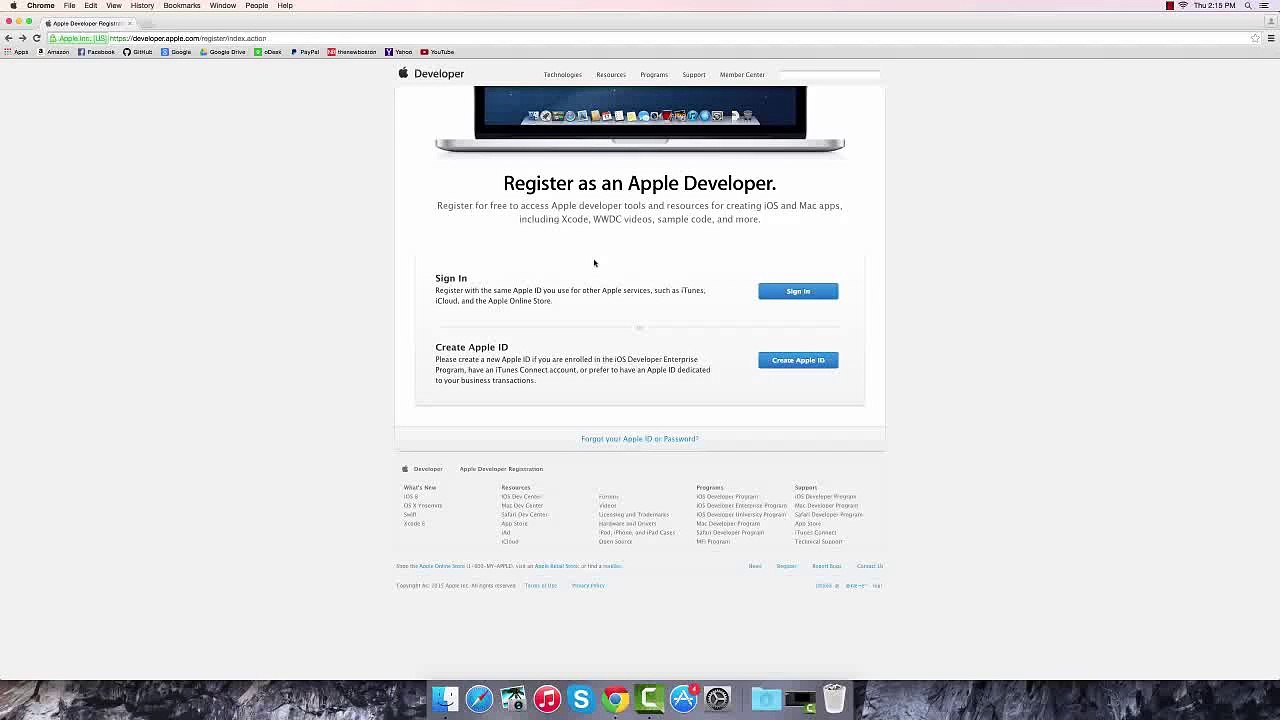Open the iTunes Connect footer link

[x=815, y=533]
